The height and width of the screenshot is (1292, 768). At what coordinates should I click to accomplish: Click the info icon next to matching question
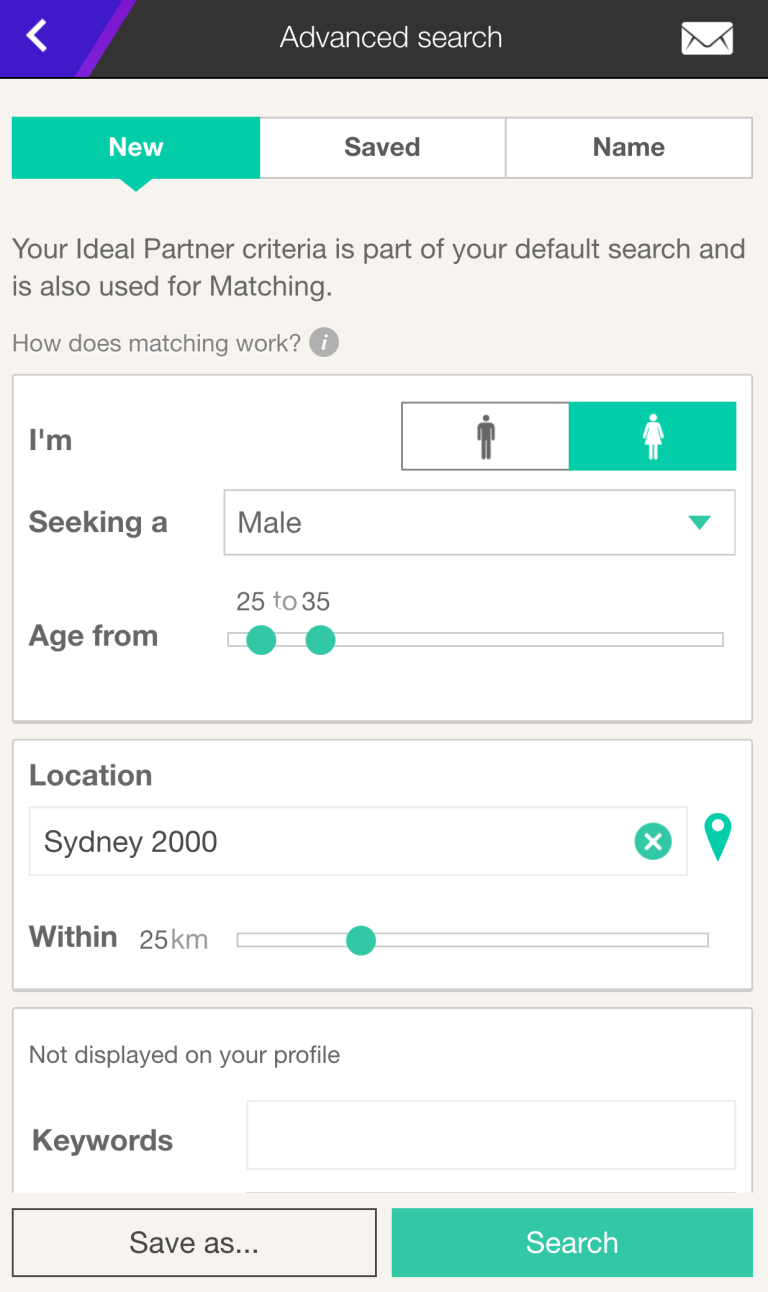(322, 342)
